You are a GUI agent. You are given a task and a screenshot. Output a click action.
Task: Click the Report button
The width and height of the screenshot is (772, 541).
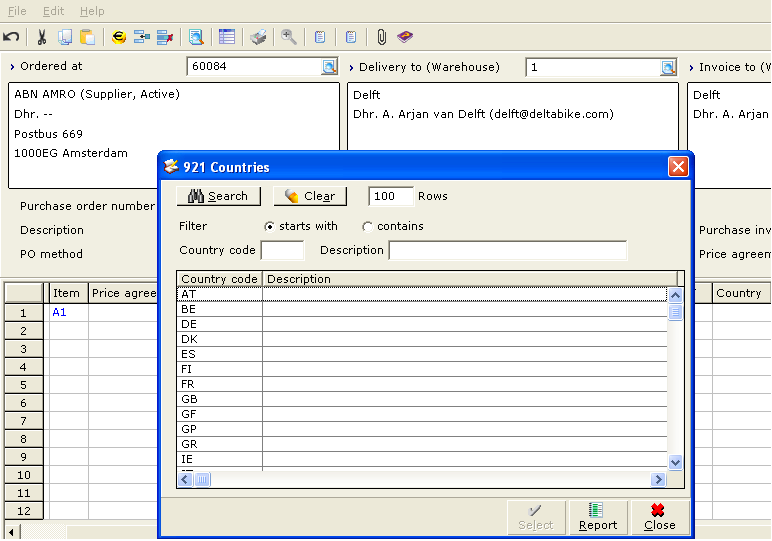tap(598, 517)
